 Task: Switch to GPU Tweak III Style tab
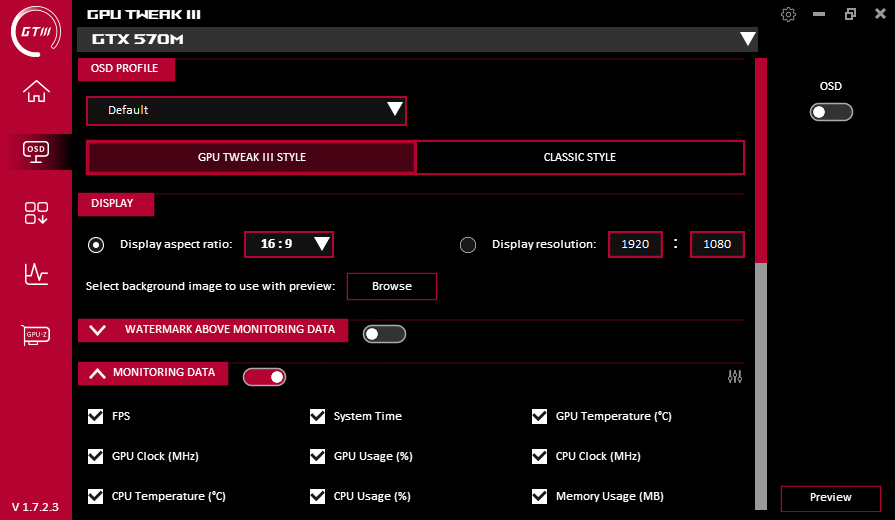[251, 157]
